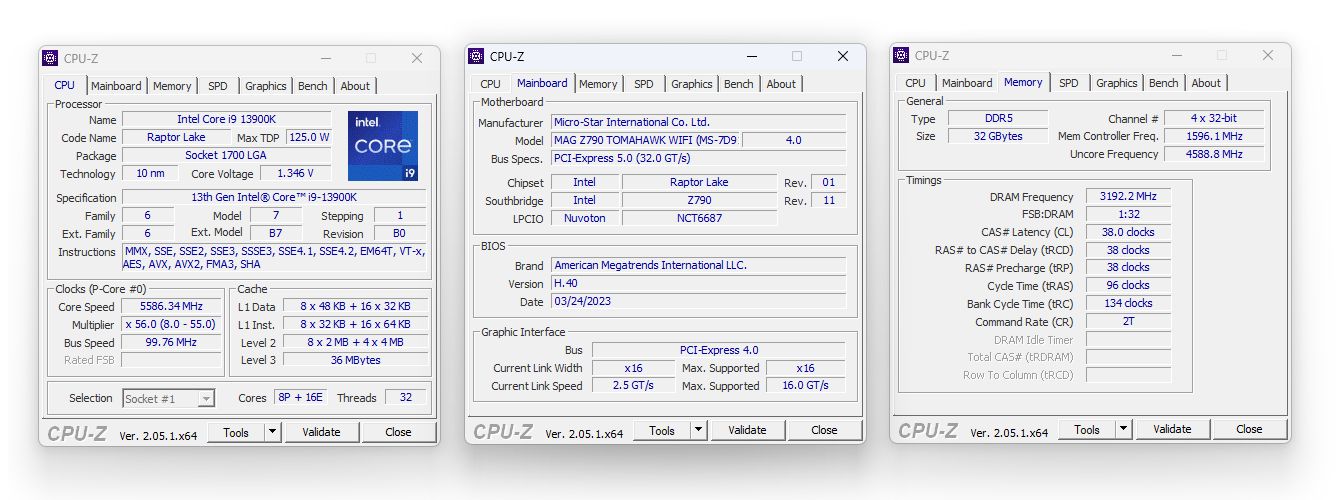Switch to Mainboard tab in right Memory window
This screenshot has height=500, width=1340.
[x=967, y=83]
